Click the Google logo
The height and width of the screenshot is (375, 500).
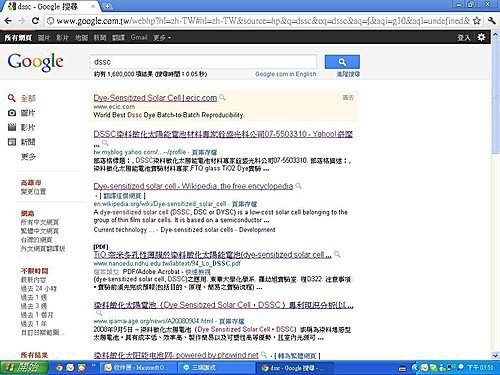click(35, 62)
